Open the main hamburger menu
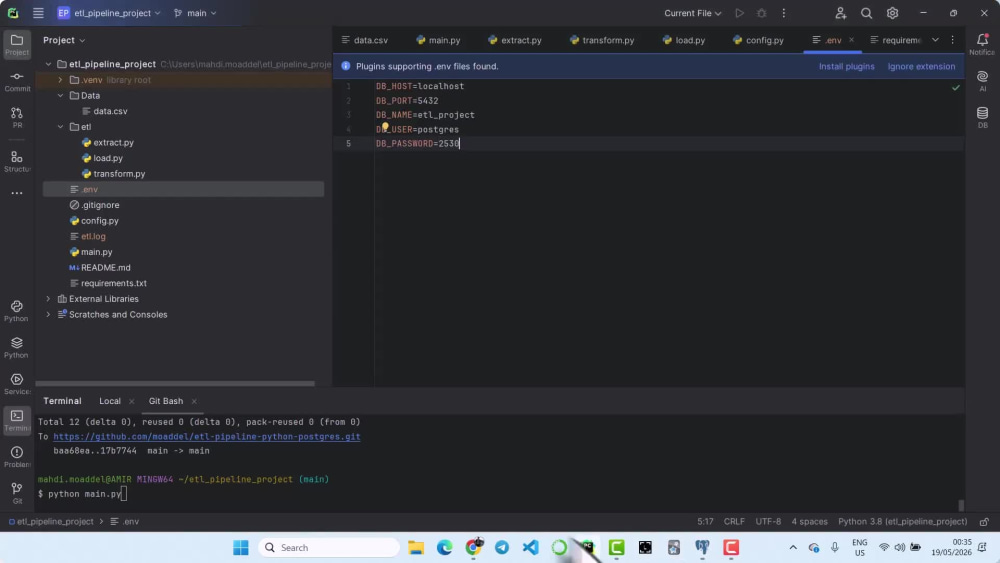The width and height of the screenshot is (1000, 563). (38, 13)
